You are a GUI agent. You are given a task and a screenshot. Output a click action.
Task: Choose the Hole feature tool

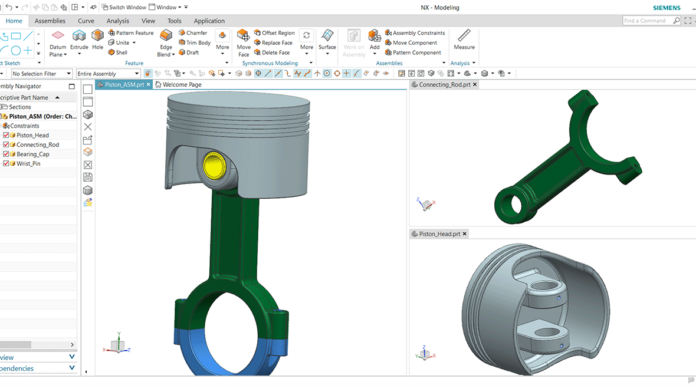coord(98,39)
